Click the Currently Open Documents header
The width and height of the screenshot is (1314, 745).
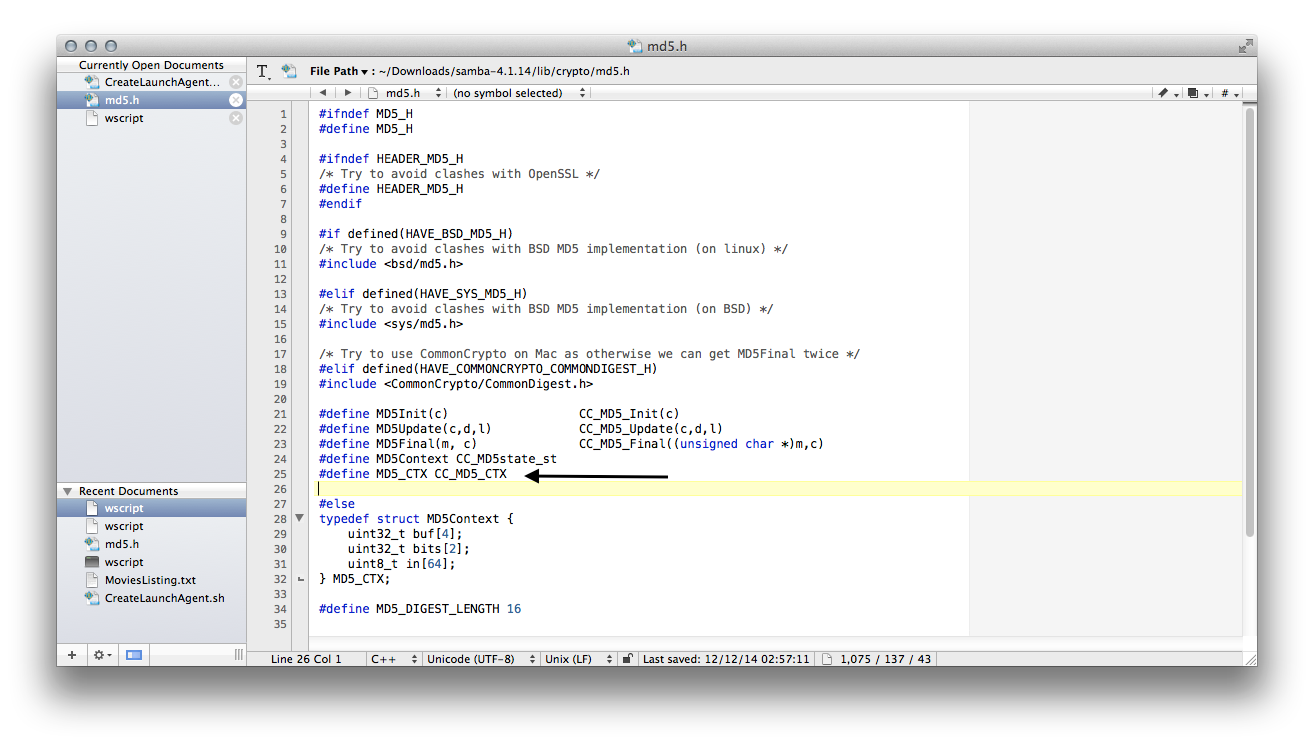151,65
